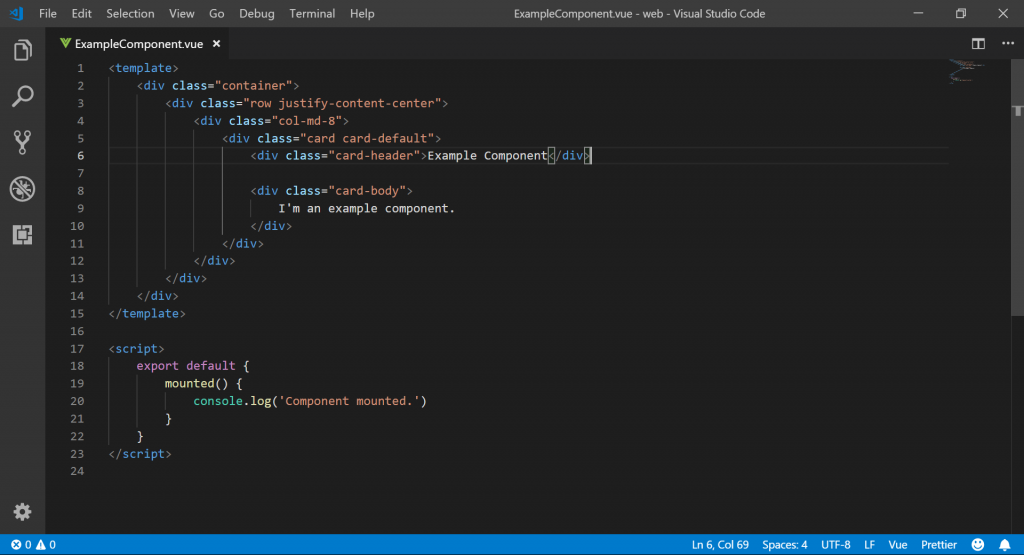The image size is (1024, 555).
Task: Click the closing </script> tag
Action: tap(140, 454)
